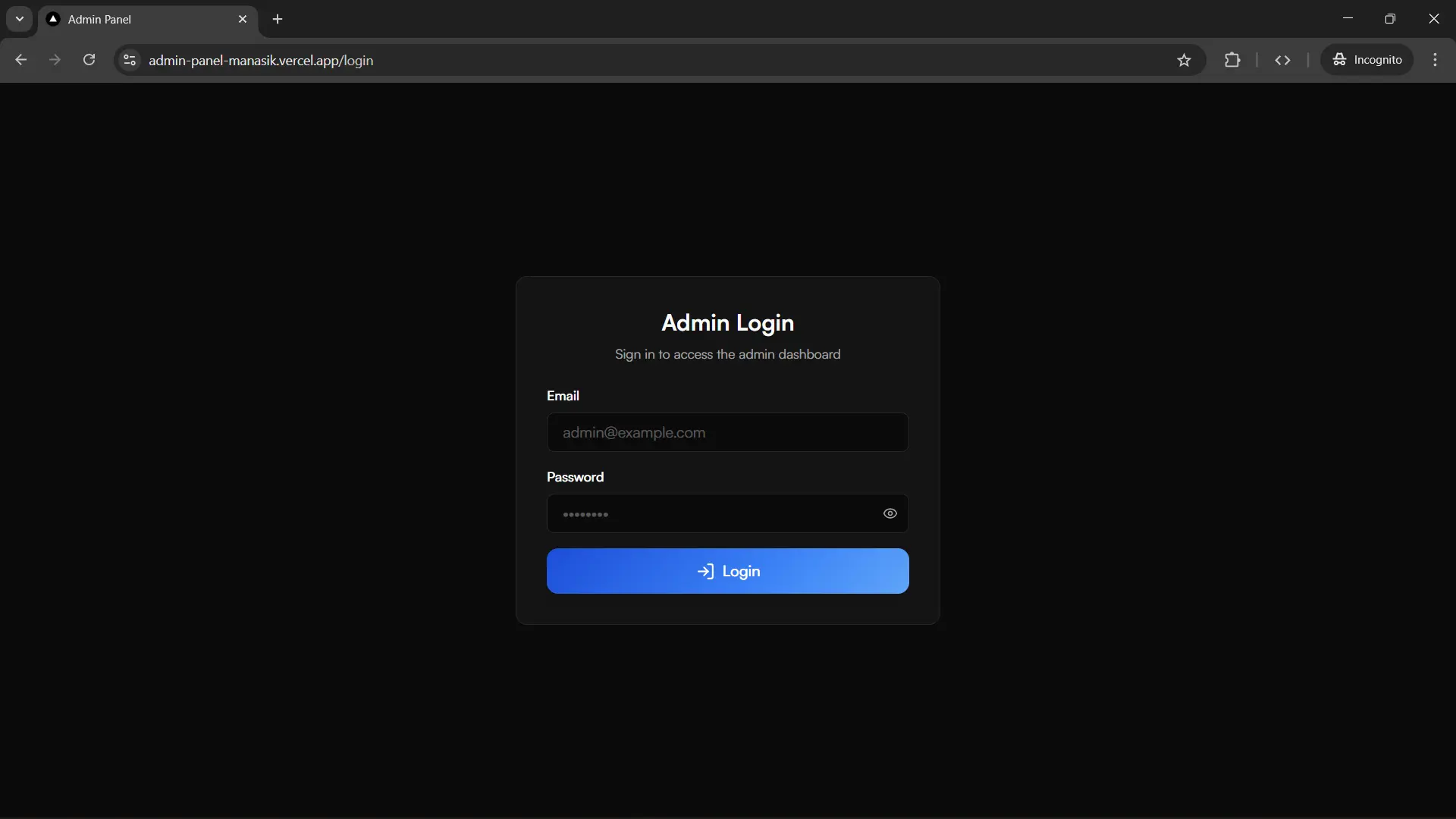The width and height of the screenshot is (1456, 819).
Task: Open a new tab with plus button
Action: (278, 19)
